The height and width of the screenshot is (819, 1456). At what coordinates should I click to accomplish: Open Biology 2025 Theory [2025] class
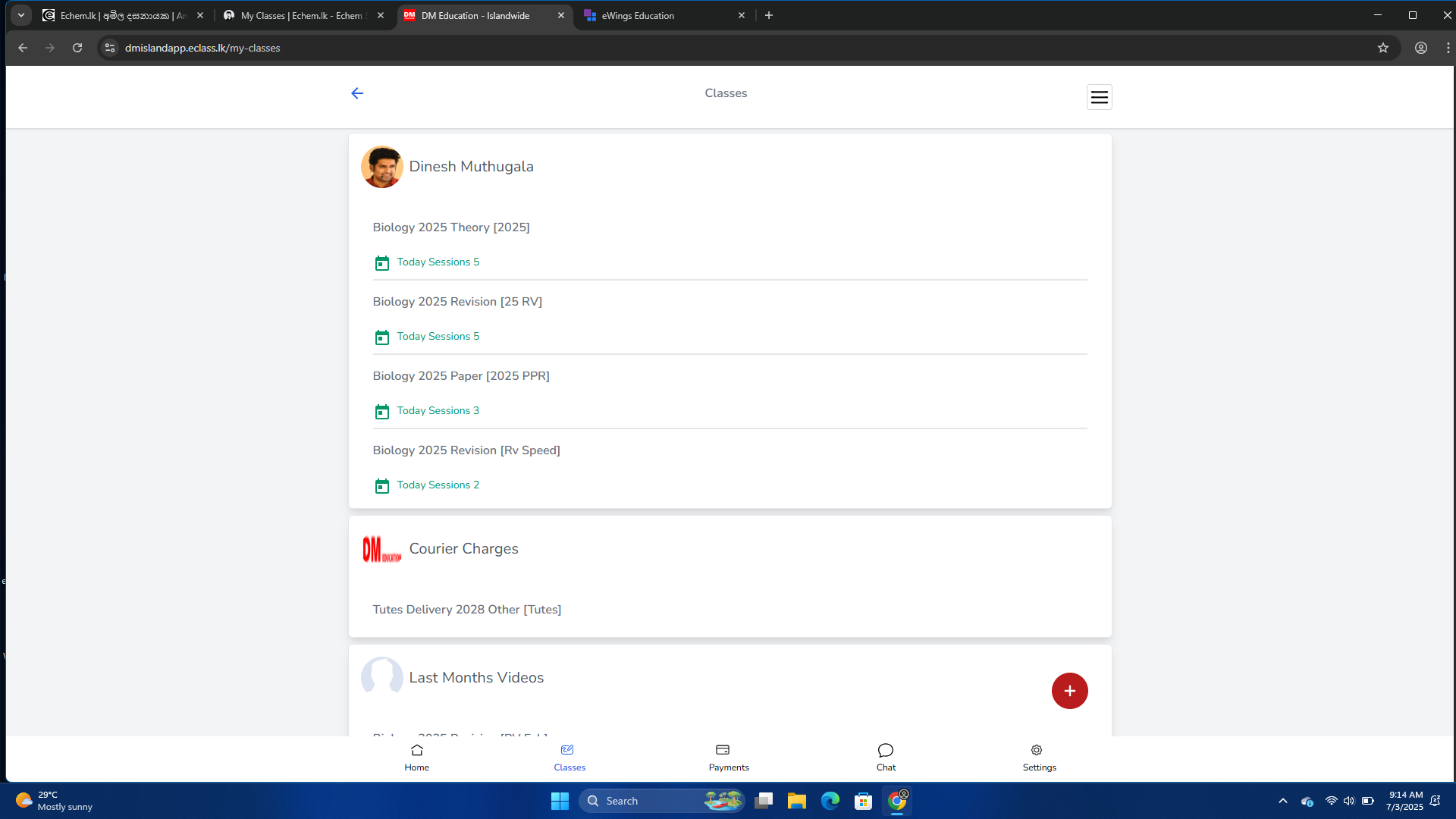451,227
